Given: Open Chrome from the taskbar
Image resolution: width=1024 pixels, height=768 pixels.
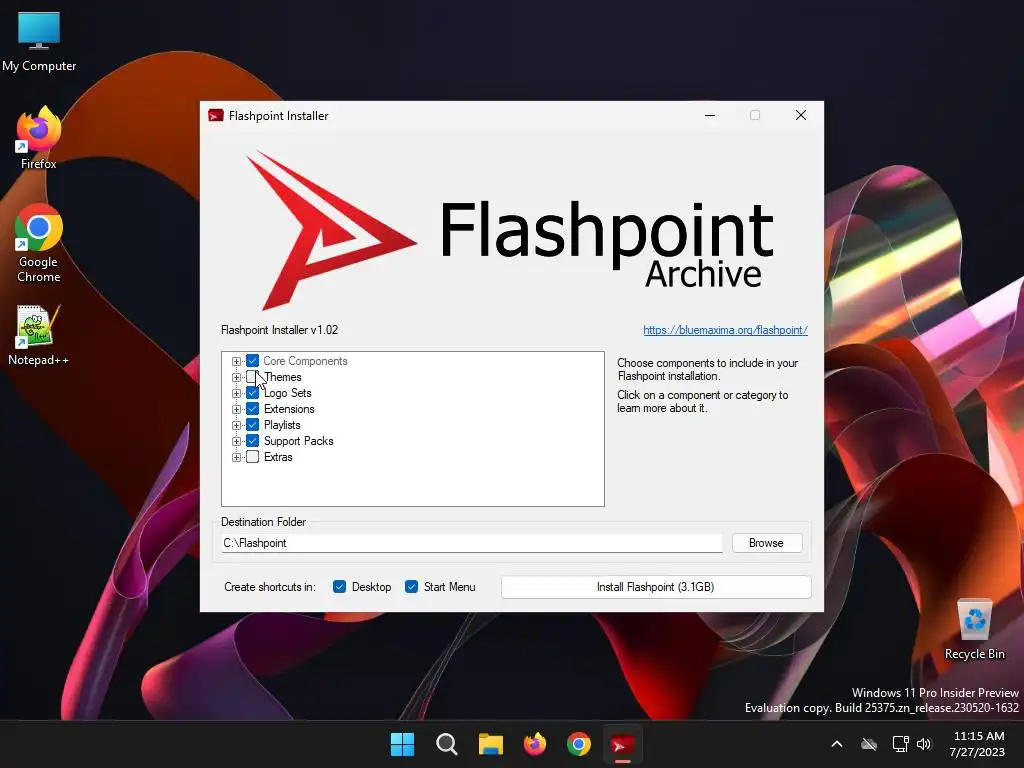Looking at the screenshot, I should (x=579, y=744).
